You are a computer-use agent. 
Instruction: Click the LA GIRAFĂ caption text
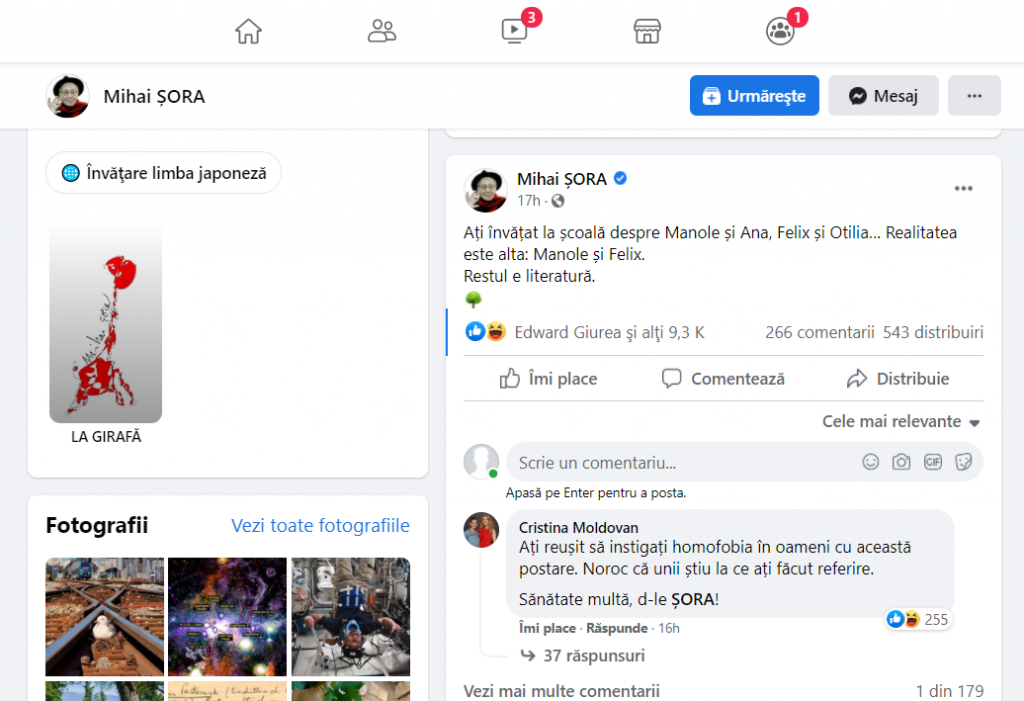tap(106, 436)
